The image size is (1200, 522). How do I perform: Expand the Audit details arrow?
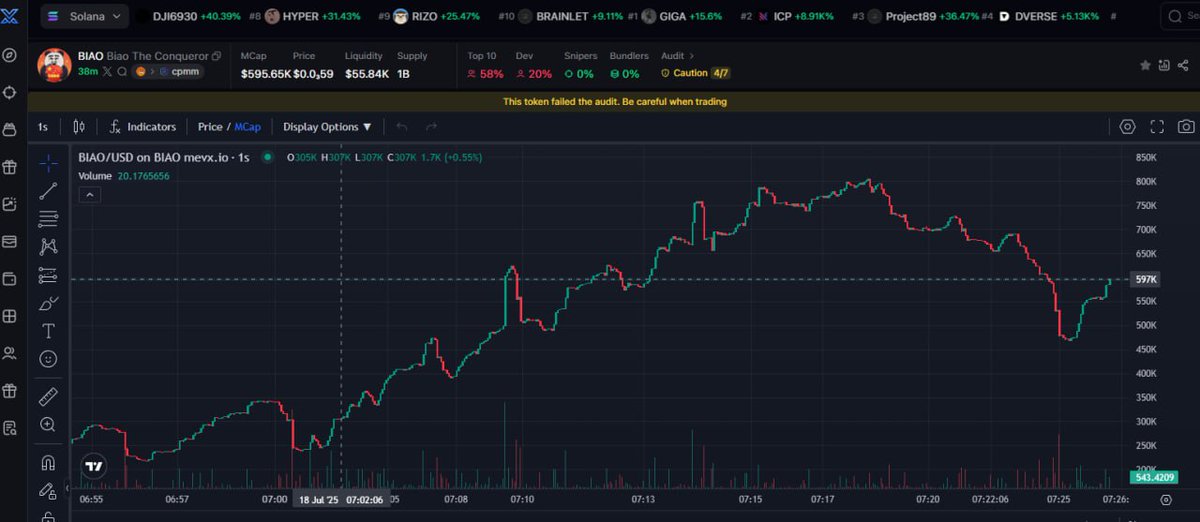[x=692, y=56]
